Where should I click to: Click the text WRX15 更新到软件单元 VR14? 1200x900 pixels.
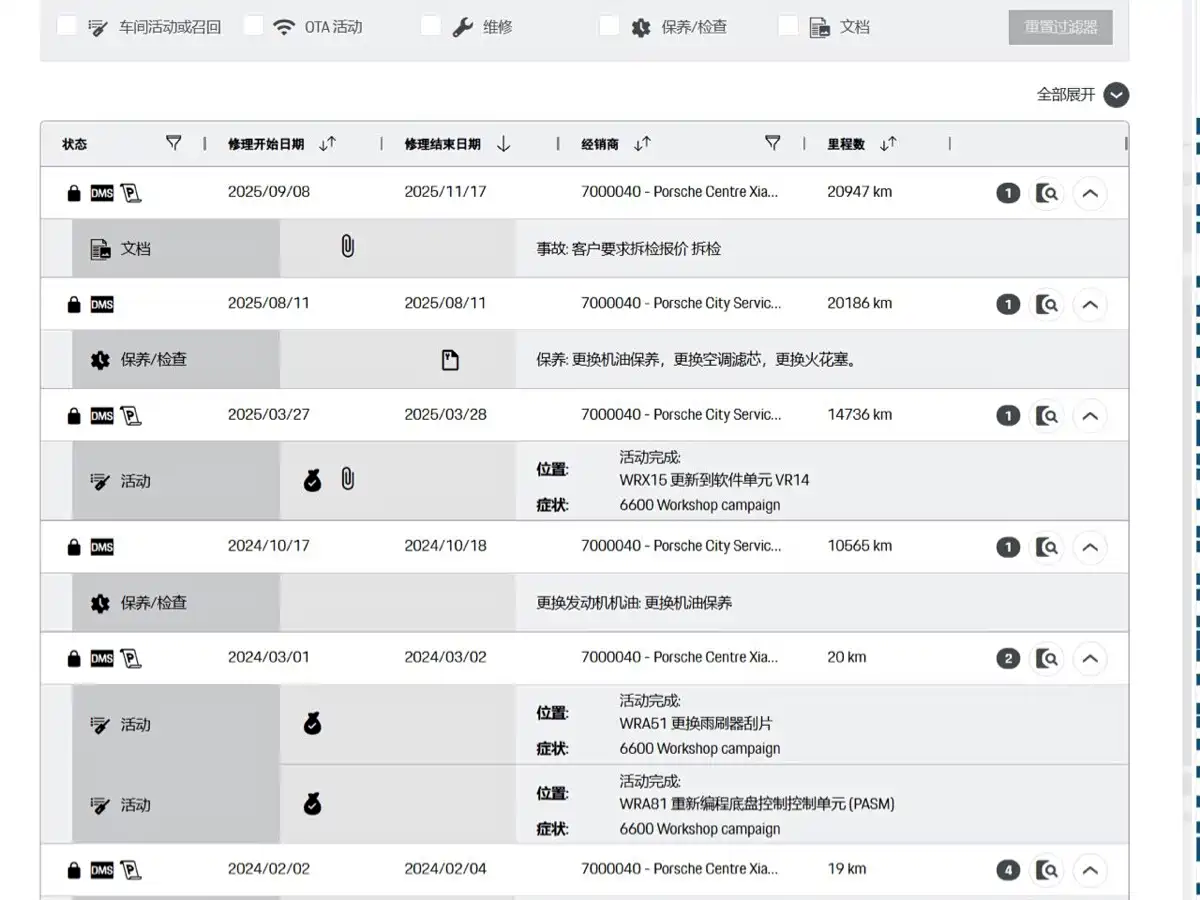[x=714, y=480]
